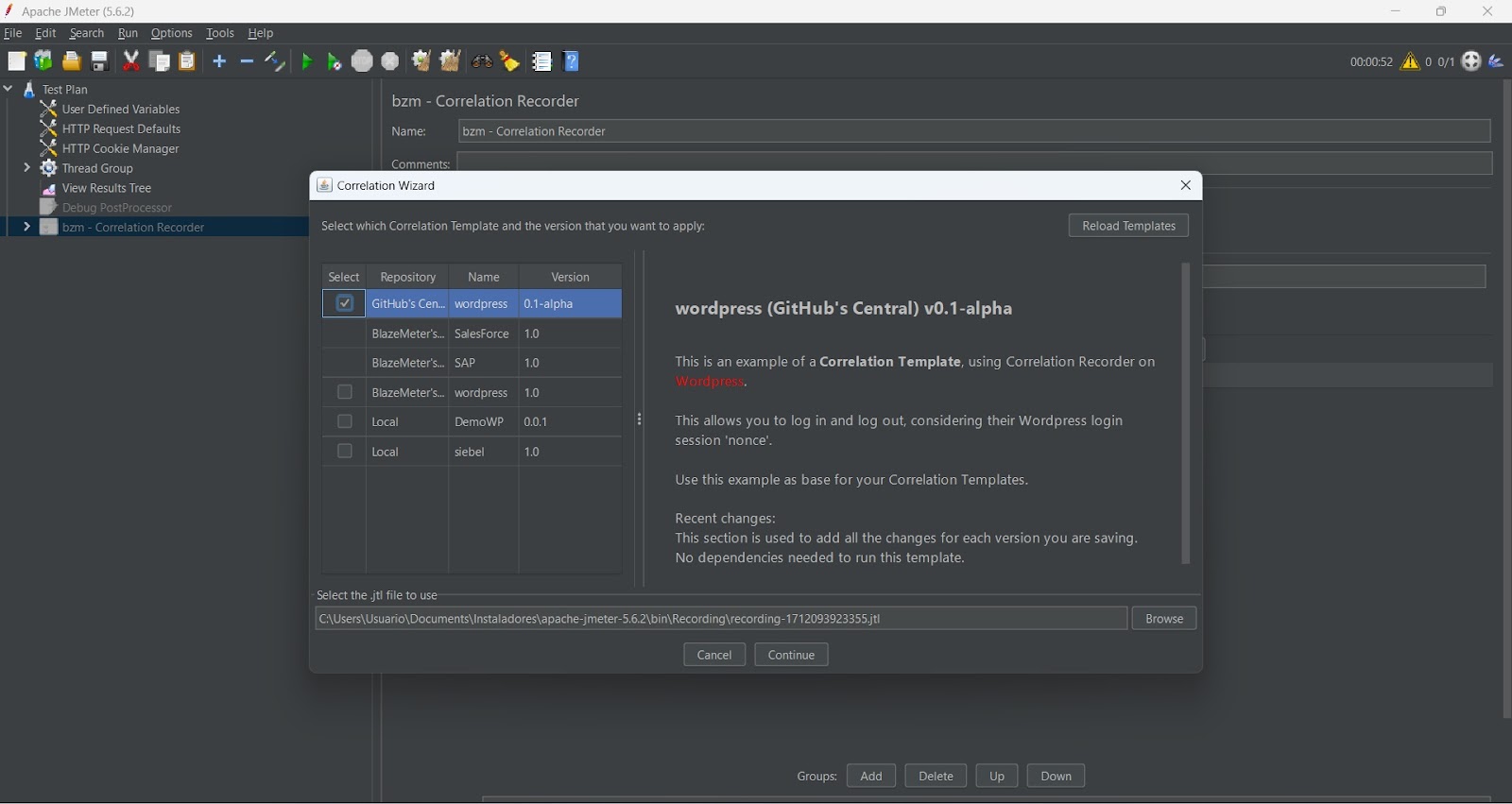
Task: Click the Add group button
Action: (x=871, y=776)
